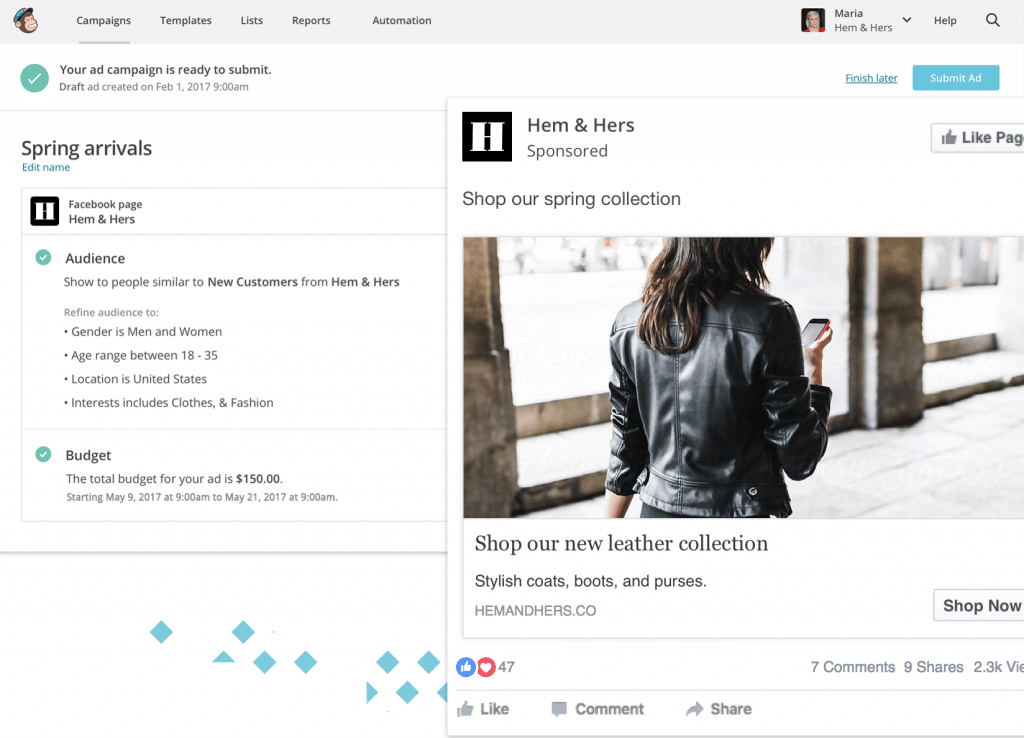This screenshot has height=738, width=1024.
Task: Click the blue thumbs-up reaction icon
Action: (x=466, y=667)
